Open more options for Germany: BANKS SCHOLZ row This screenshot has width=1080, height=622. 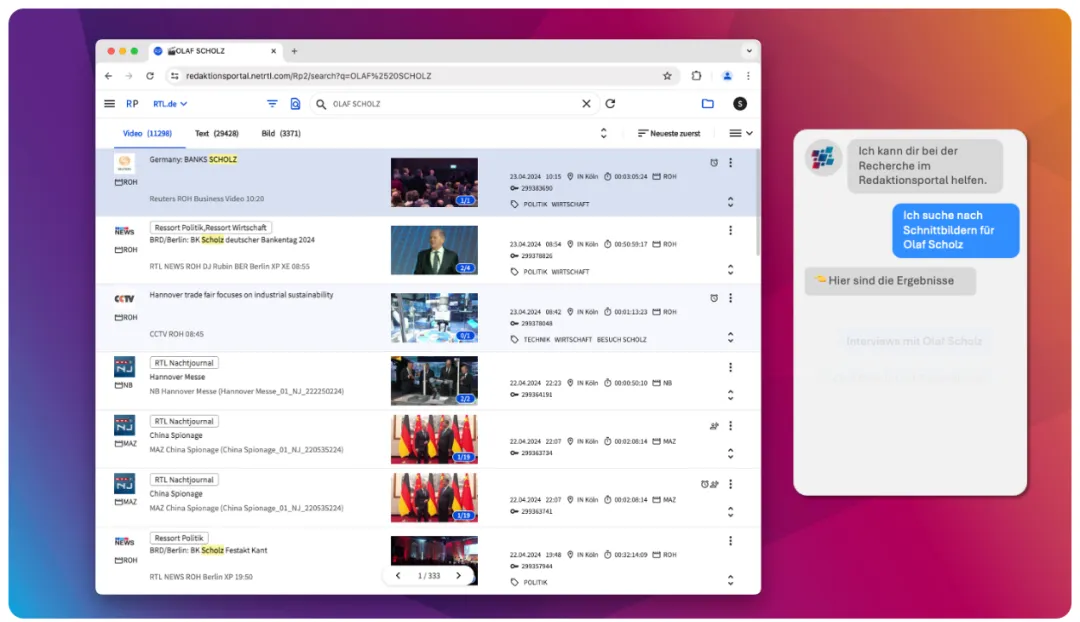click(731, 163)
